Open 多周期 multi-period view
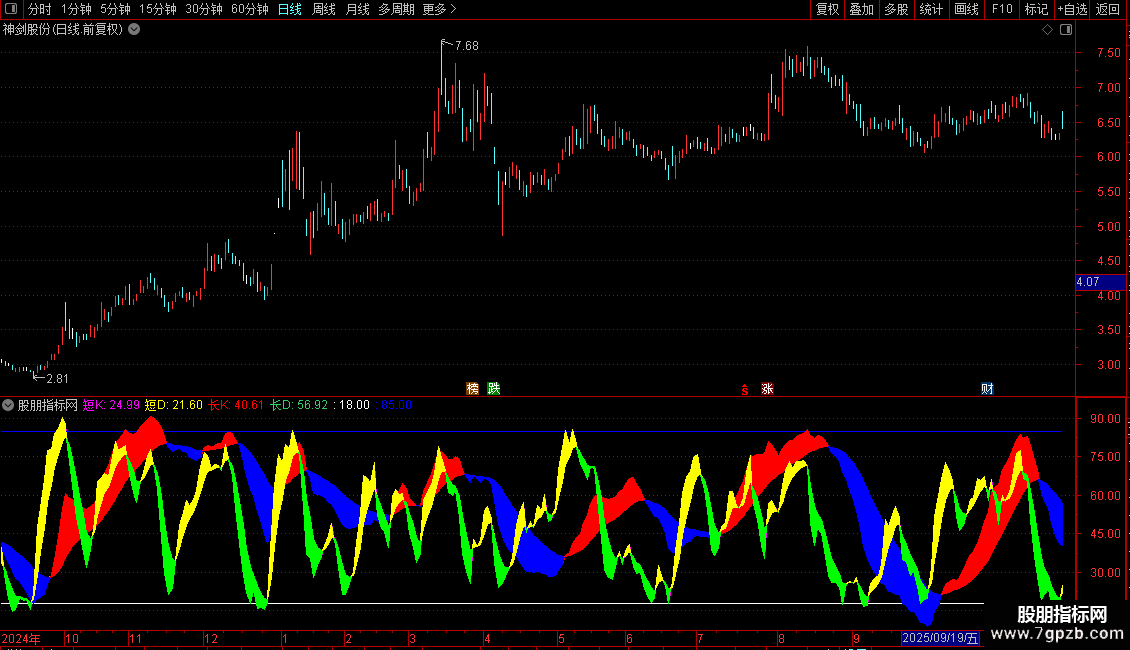 coord(396,9)
